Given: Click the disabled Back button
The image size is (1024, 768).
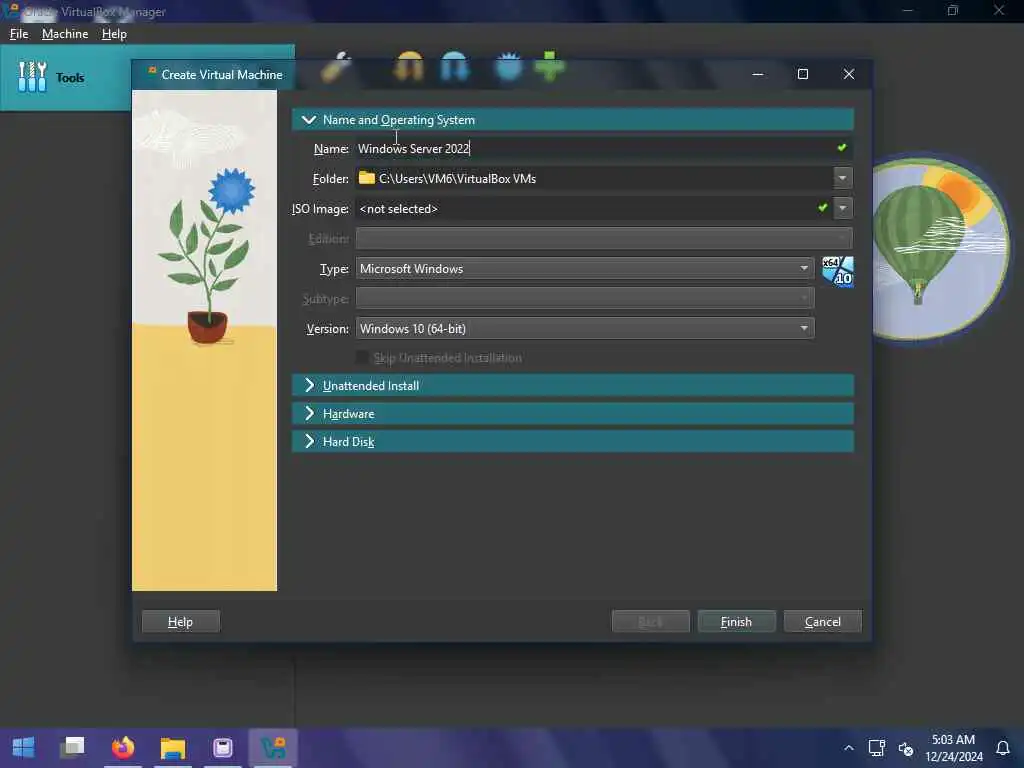Looking at the screenshot, I should (650, 622).
